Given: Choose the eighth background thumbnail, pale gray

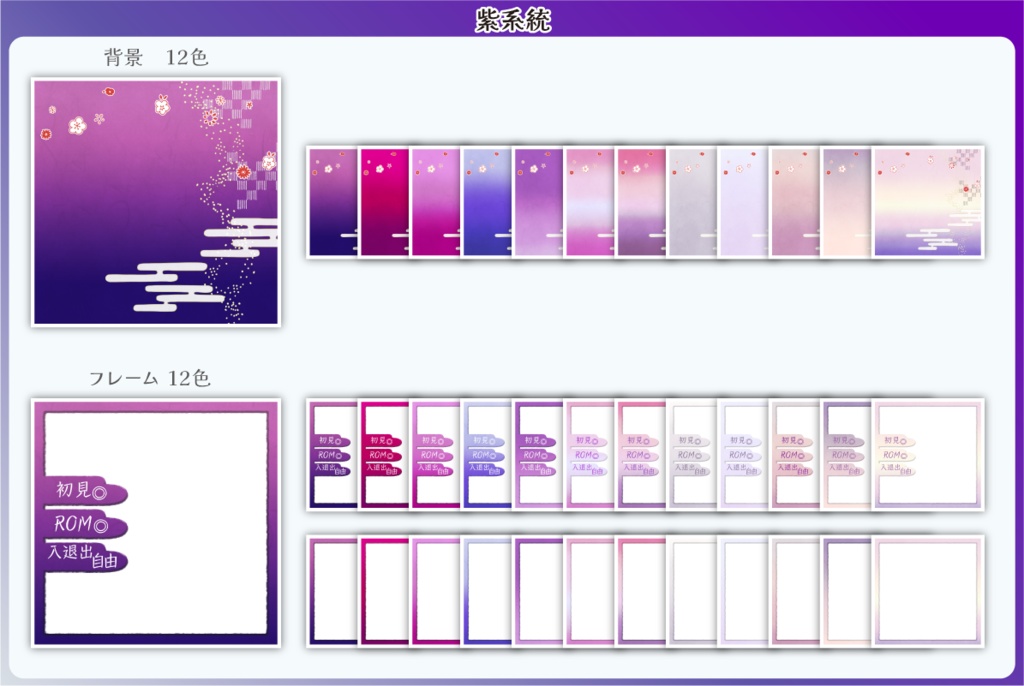Looking at the screenshot, I should pos(692,202).
